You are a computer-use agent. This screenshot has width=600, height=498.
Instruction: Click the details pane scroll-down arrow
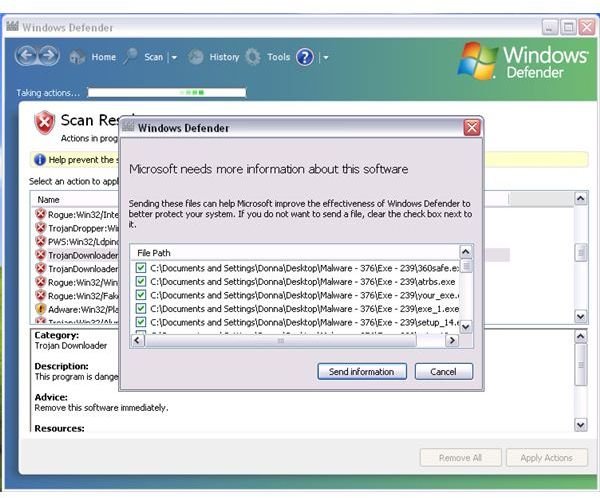(x=580, y=425)
